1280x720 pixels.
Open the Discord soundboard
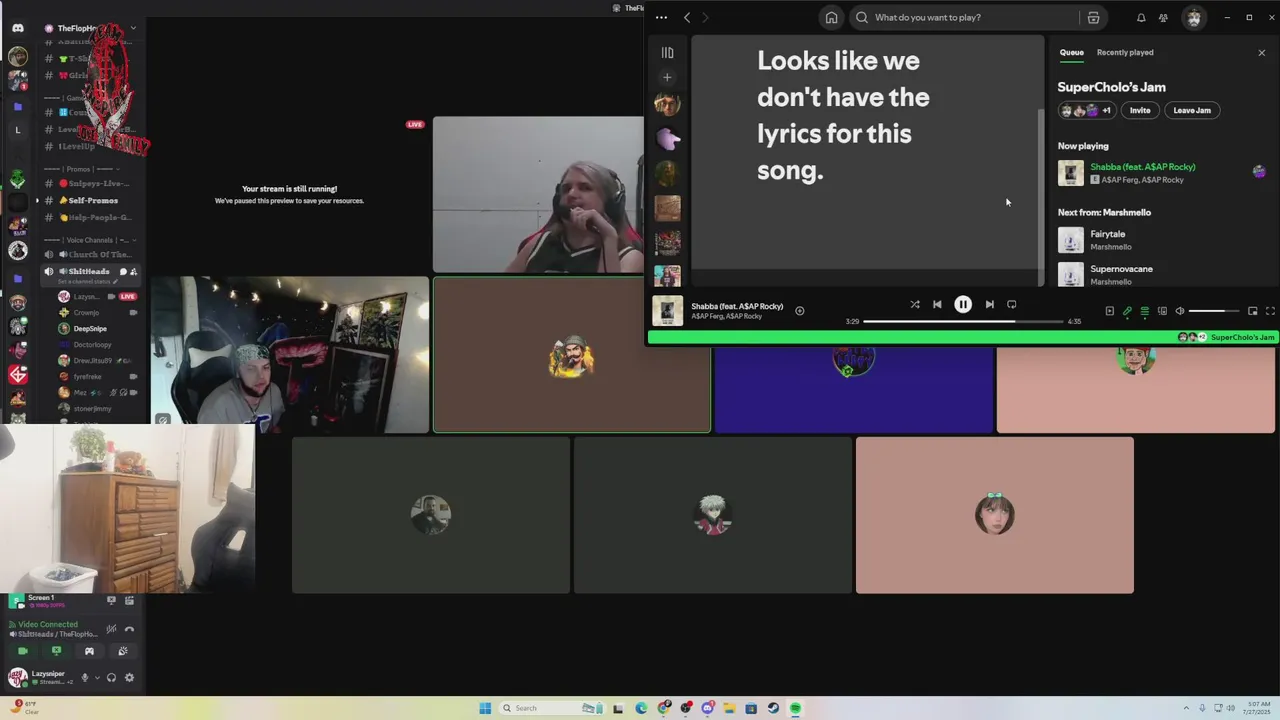(123, 651)
